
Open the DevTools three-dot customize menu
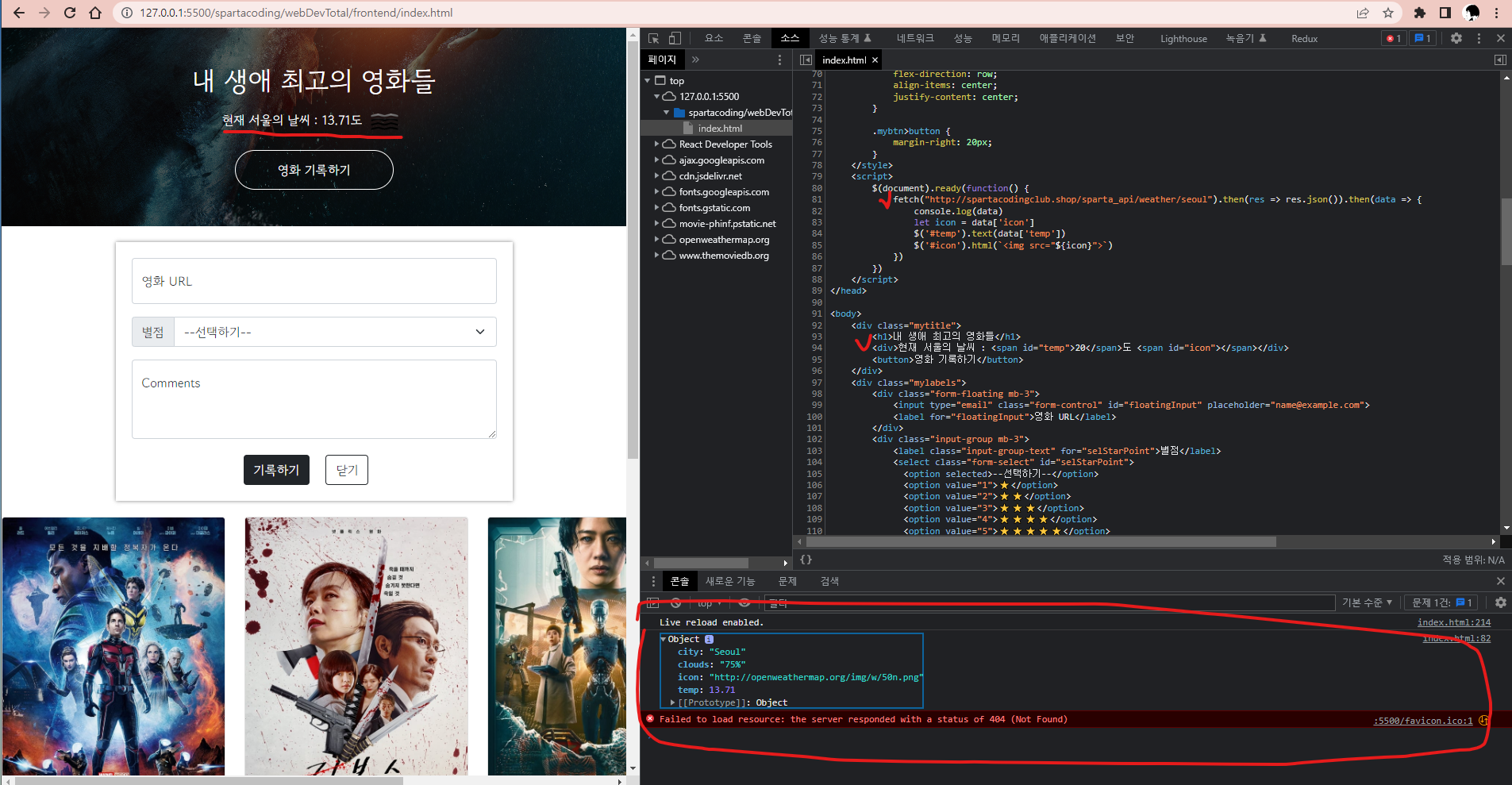[1479, 38]
